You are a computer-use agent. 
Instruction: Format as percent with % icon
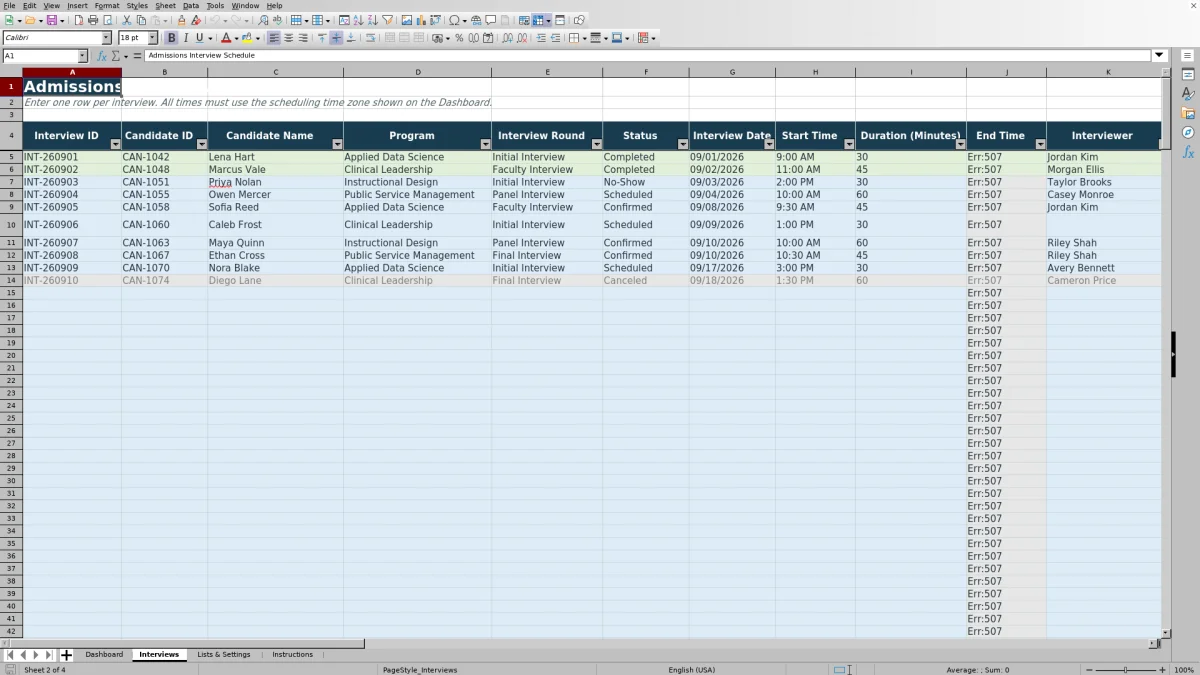(x=459, y=38)
